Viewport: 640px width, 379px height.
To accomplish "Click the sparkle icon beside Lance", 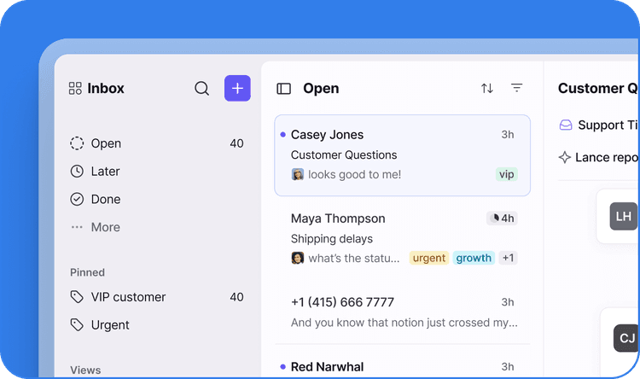I will pyautogui.click(x=564, y=157).
